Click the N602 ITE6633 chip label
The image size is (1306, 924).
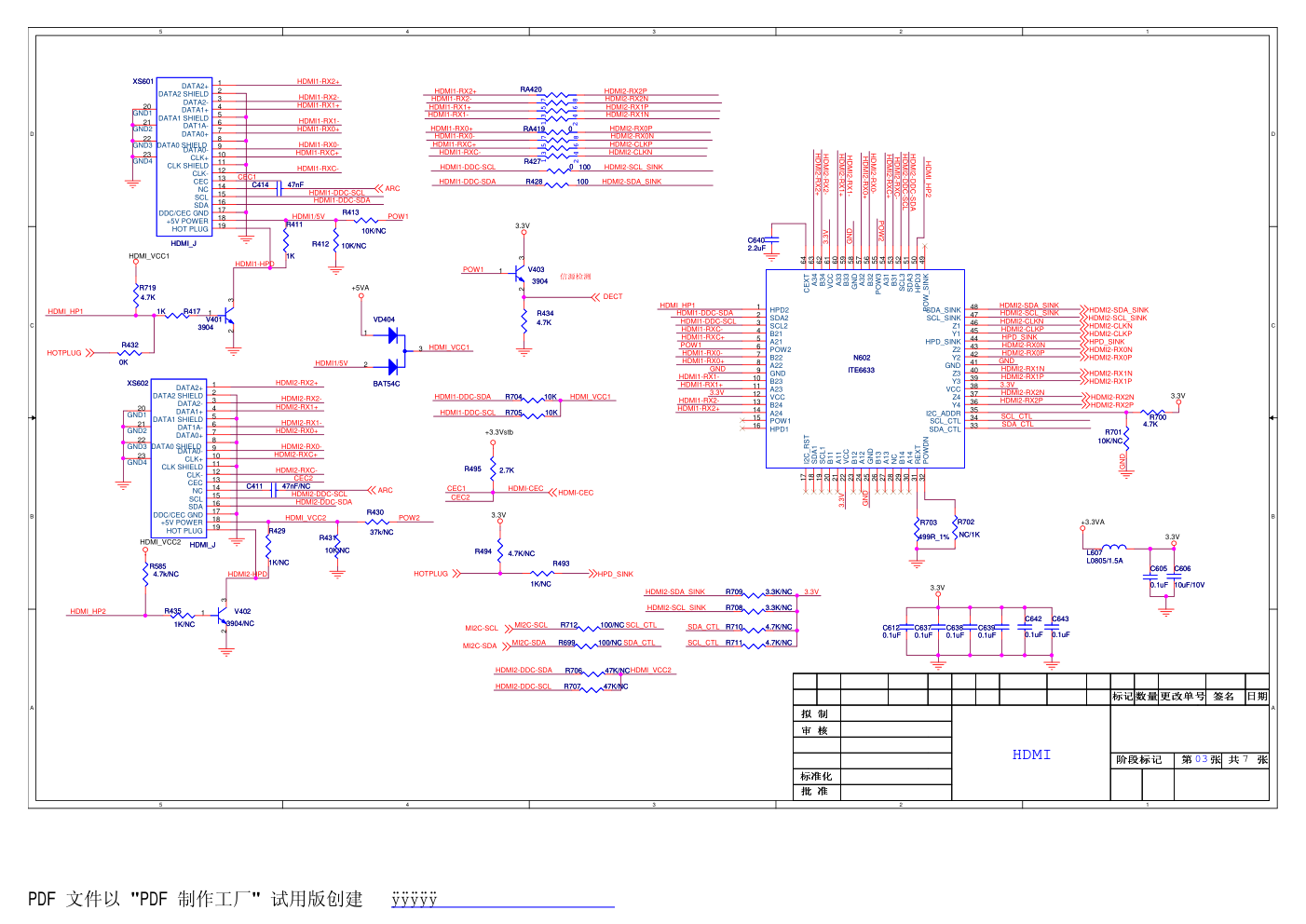(863, 364)
